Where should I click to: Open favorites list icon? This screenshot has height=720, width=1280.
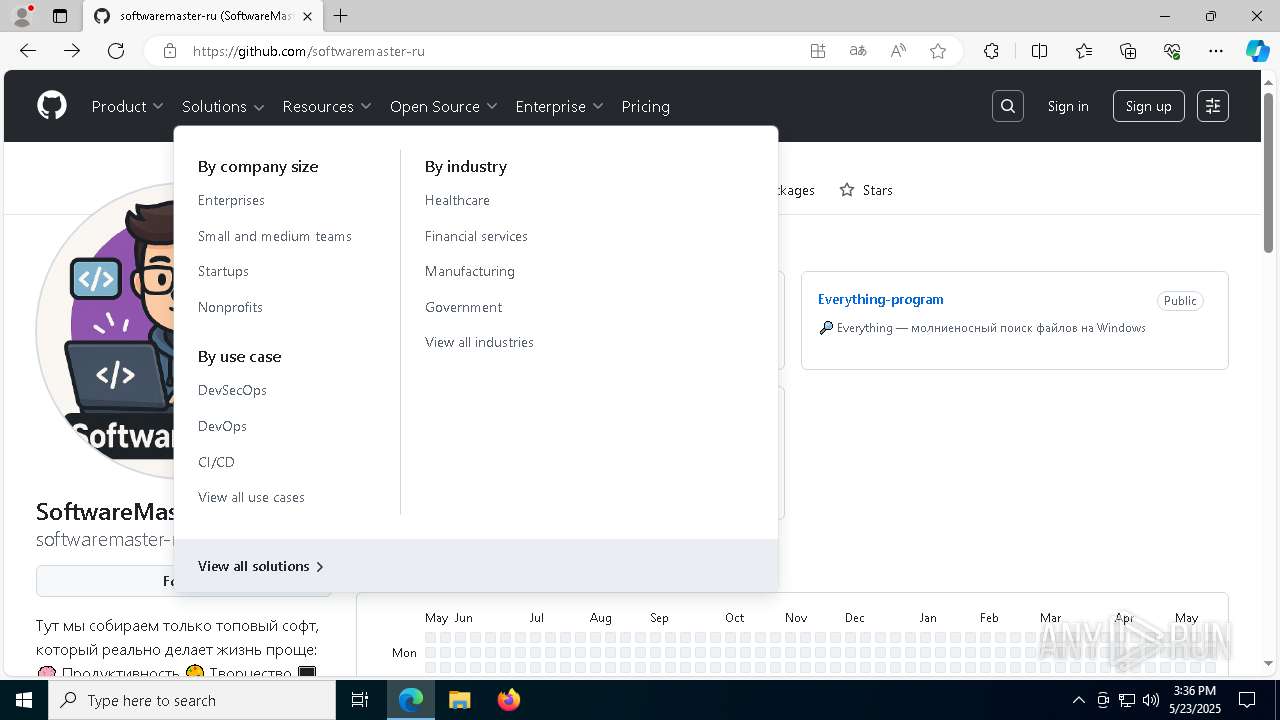[1084, 51]
